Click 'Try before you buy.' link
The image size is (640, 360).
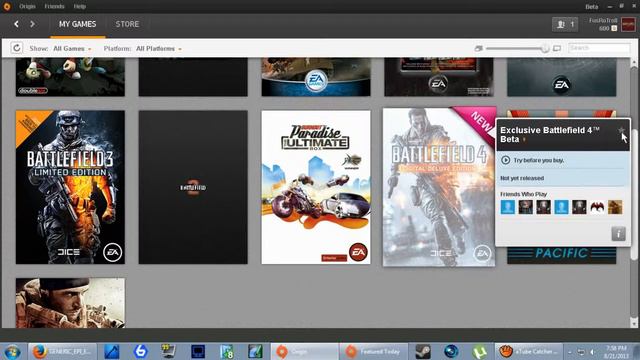click(538, 160)
